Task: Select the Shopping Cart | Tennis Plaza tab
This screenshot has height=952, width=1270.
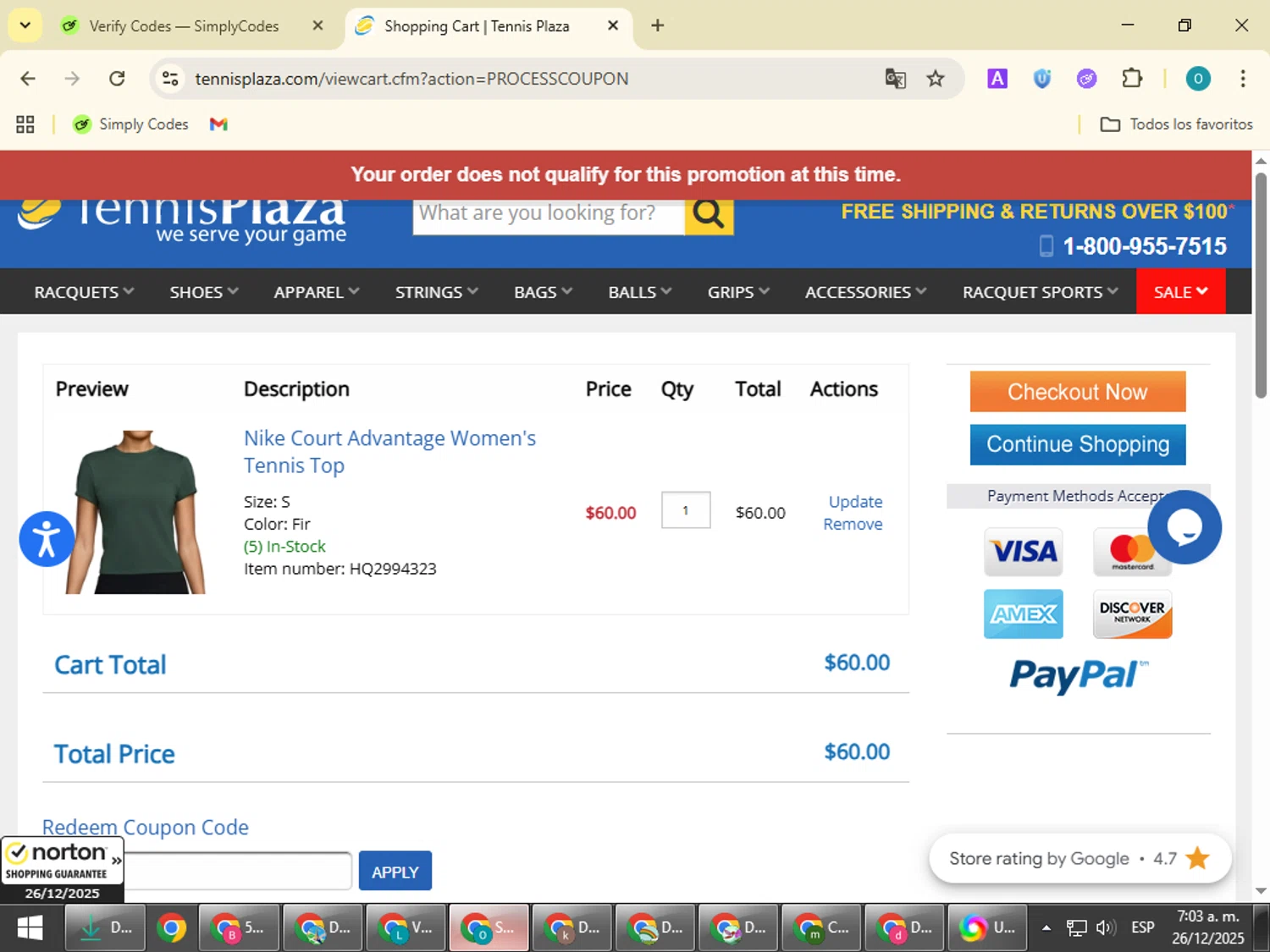Action: [x=477, y=26]
